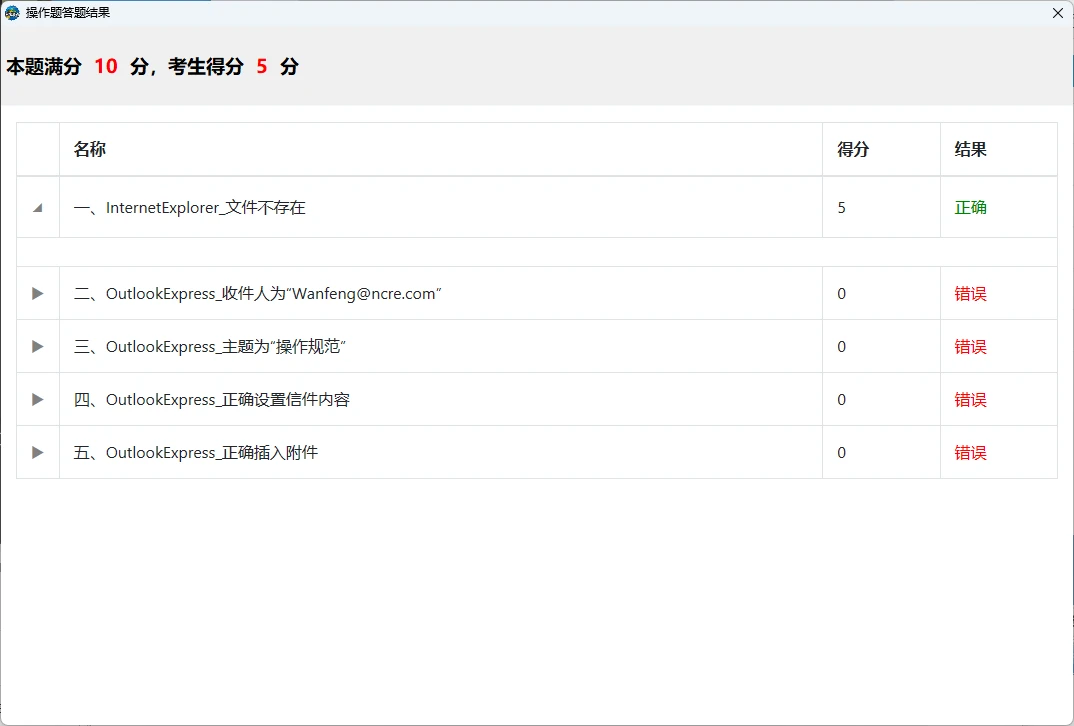Screen dimensions: 1074x726
Task: Click 错误 result in the 收件人 row
Action: (x=970, y=294)
